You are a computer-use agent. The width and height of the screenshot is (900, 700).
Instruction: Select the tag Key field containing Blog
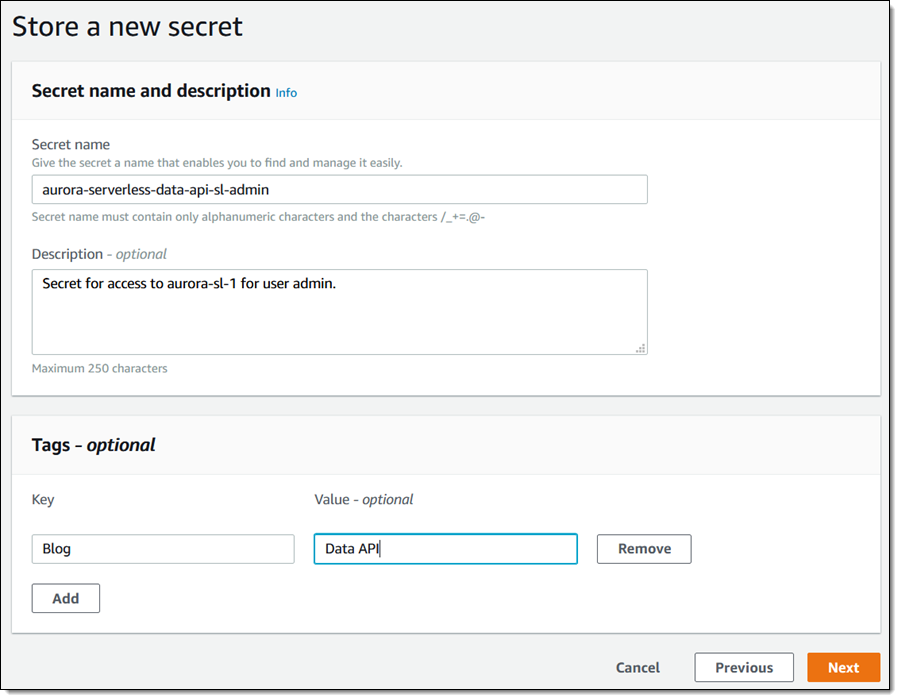click(x=163, y=549)
